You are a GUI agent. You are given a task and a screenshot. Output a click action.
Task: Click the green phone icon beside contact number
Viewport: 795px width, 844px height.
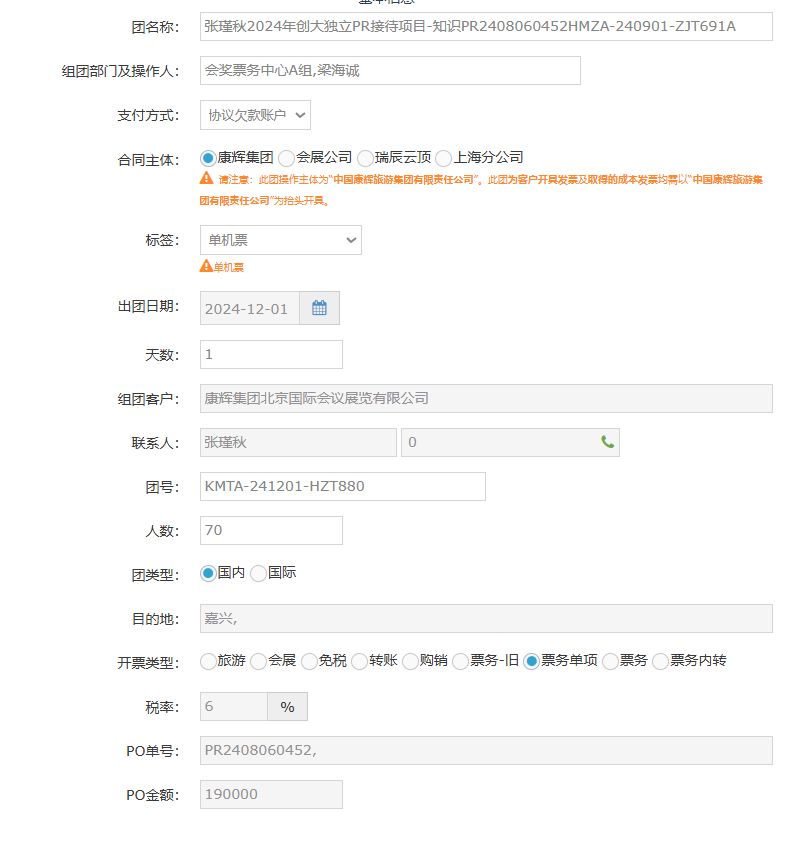607,442
